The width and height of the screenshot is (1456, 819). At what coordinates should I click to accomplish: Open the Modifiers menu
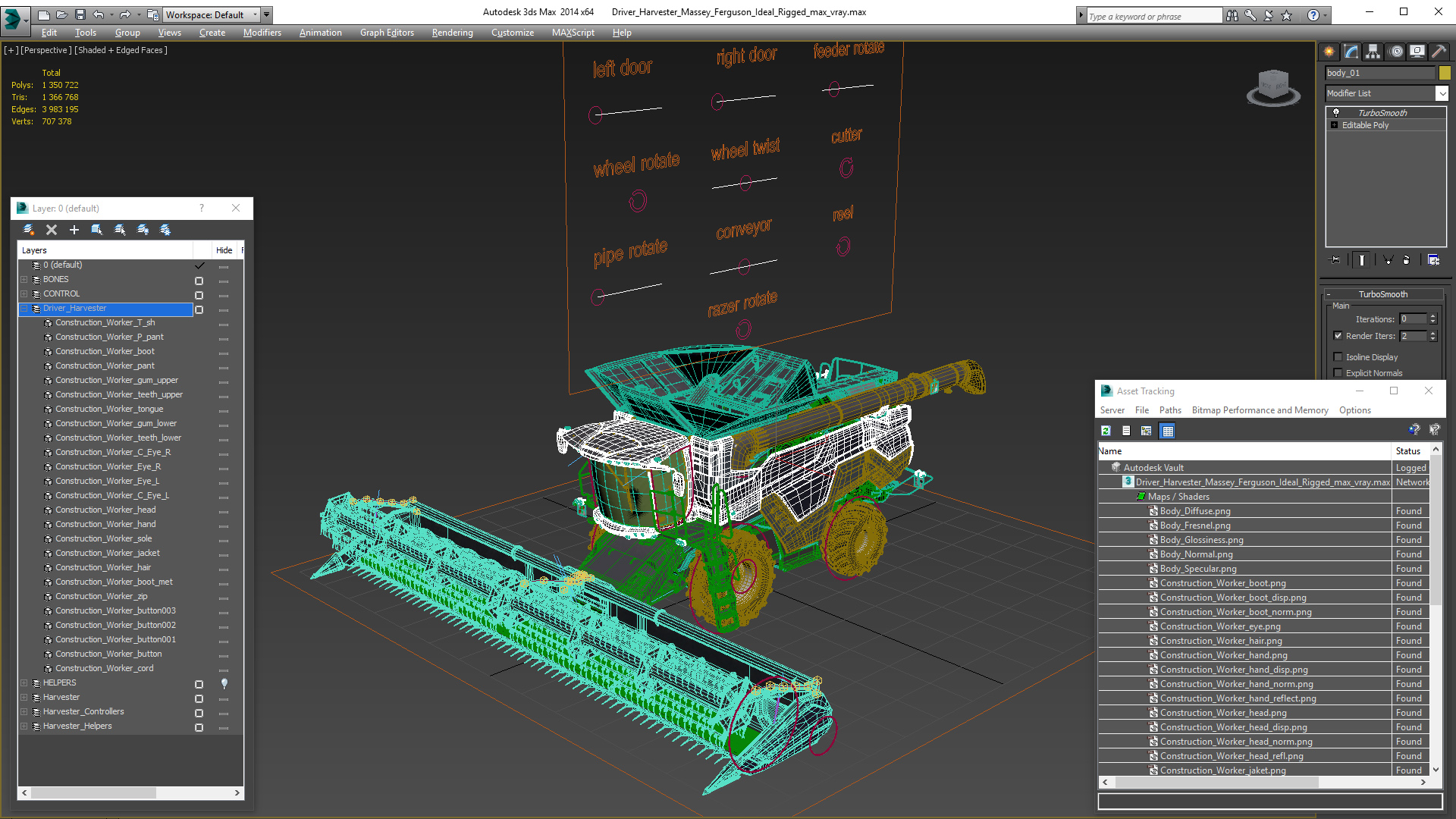click(262, 33)
